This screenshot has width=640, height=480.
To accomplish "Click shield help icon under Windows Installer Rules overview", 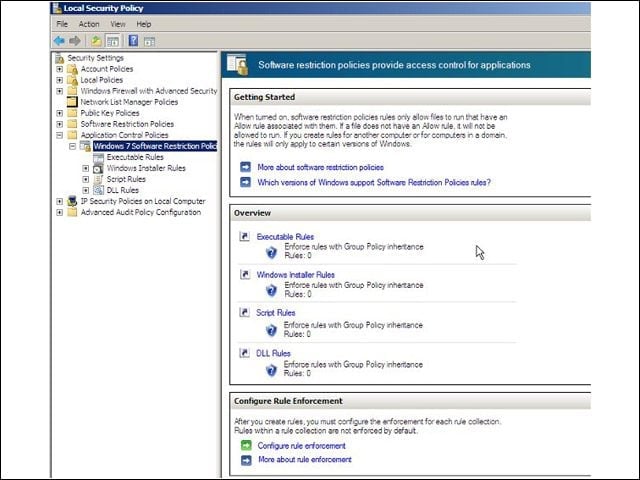I will pyautogui.click(x=271, y=291).
